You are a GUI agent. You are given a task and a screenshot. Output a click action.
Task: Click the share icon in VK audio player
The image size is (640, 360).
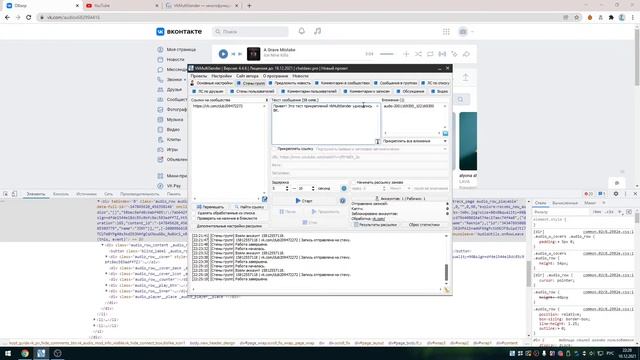[x=466, y=54]
